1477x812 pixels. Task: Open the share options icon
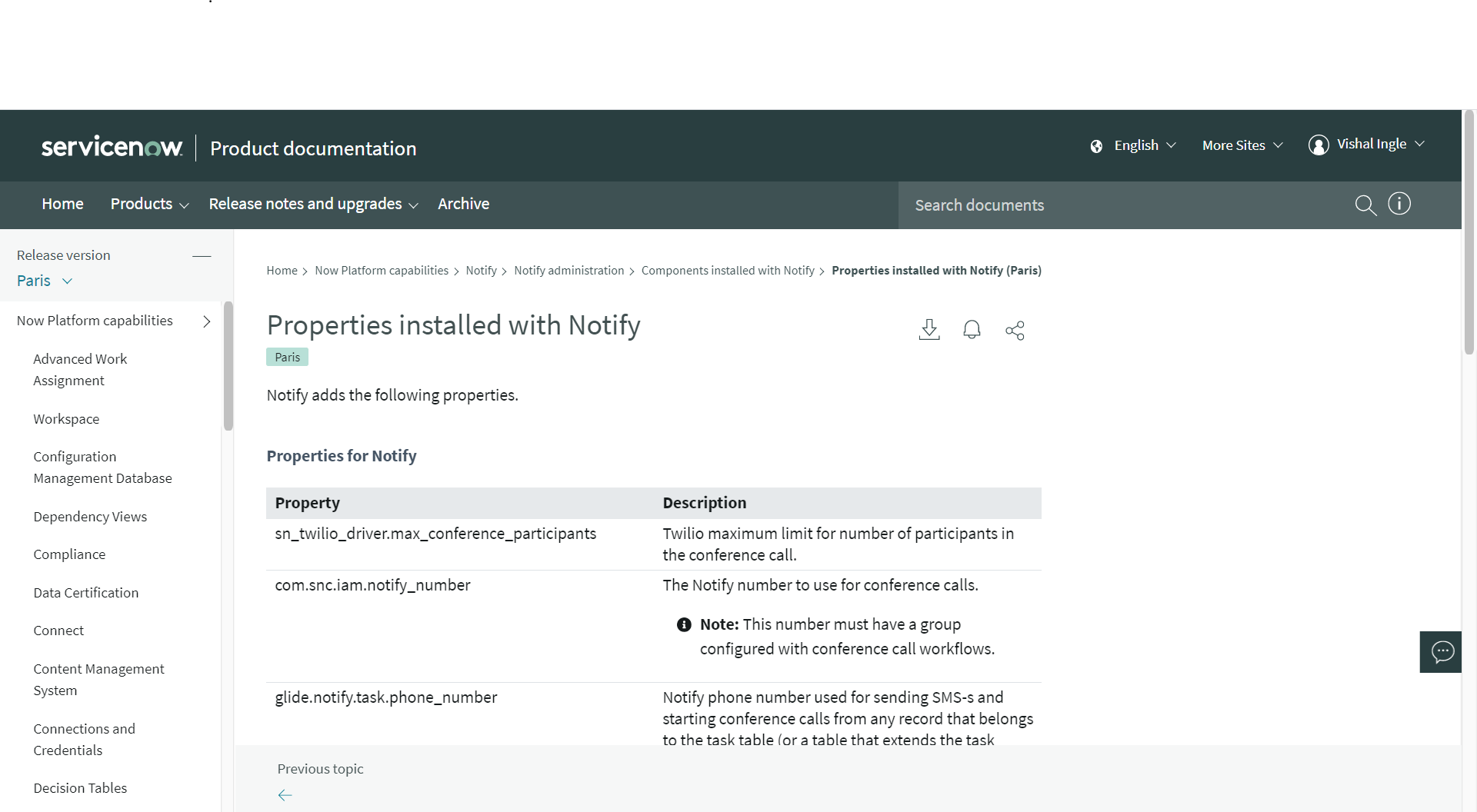(x=1015, y=330)
